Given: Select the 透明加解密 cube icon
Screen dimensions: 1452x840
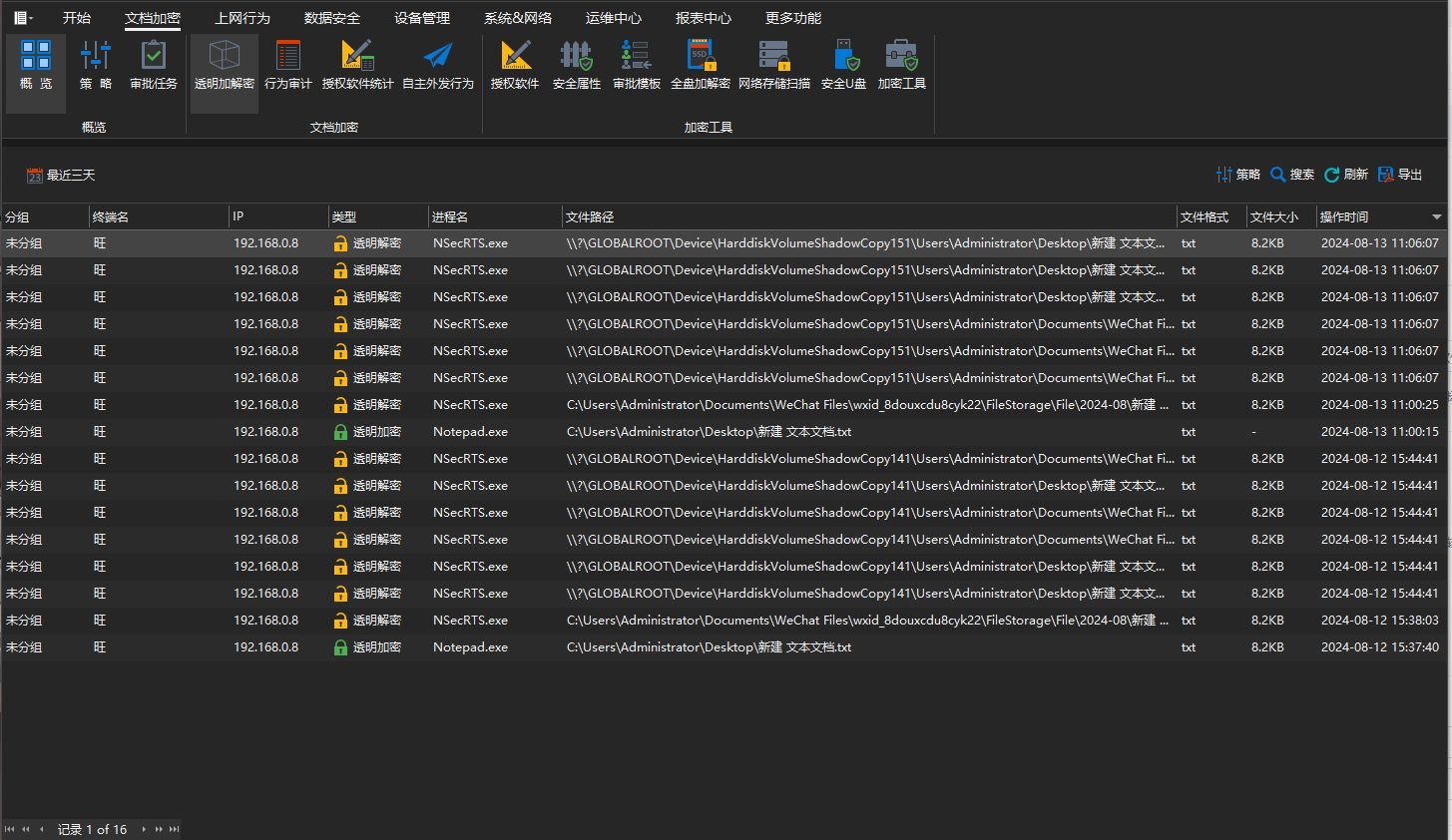Looking at the screenshot, I should tap(225, 66).
